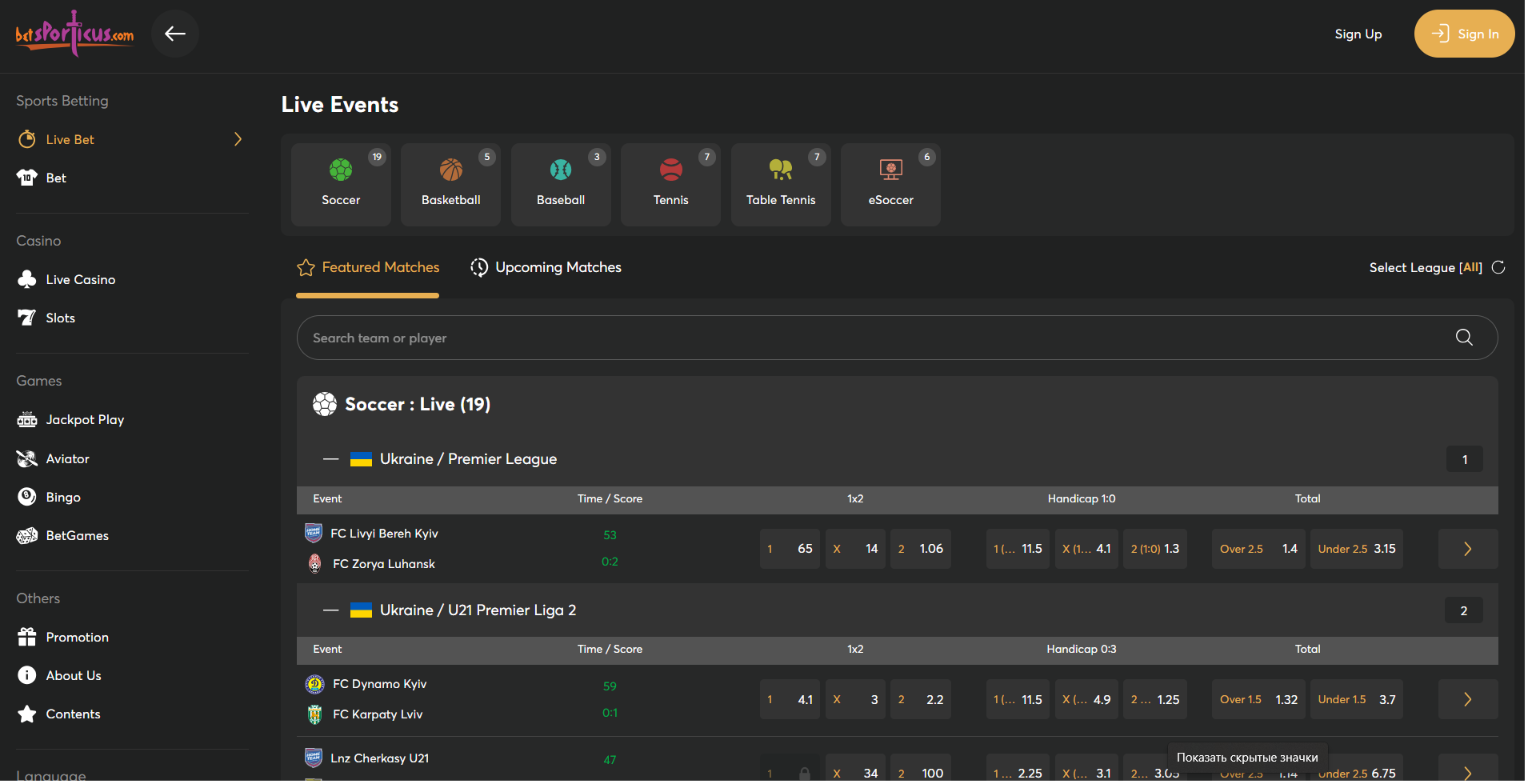Select the Tennis sport card
Image resolution: width=1525 pixels, height=781 pixels.
tap(671, 185)
